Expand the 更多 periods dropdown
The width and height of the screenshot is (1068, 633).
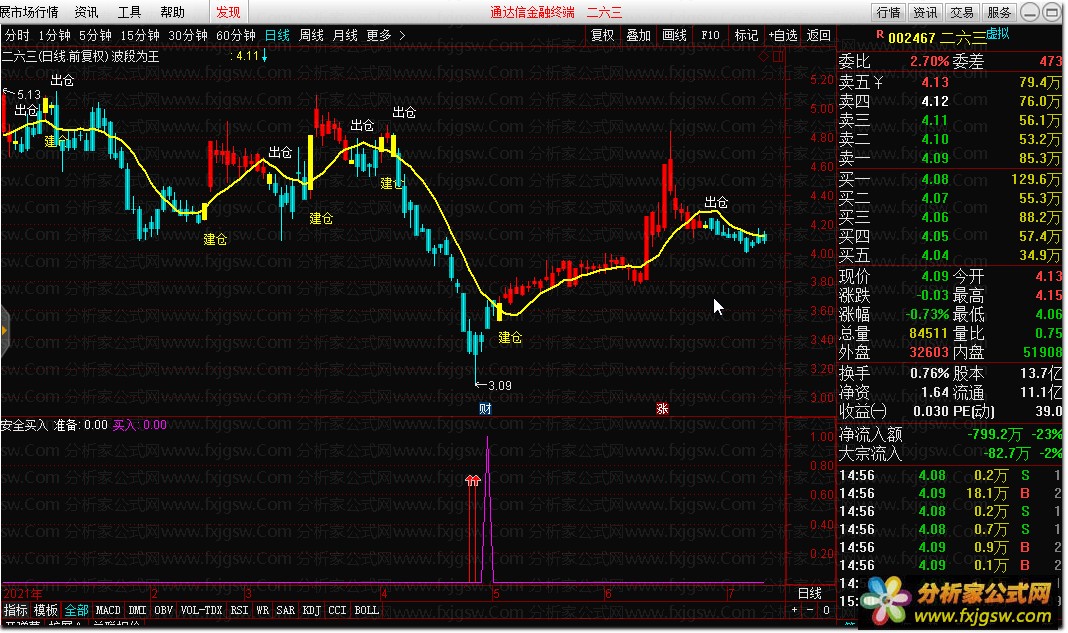386,35
